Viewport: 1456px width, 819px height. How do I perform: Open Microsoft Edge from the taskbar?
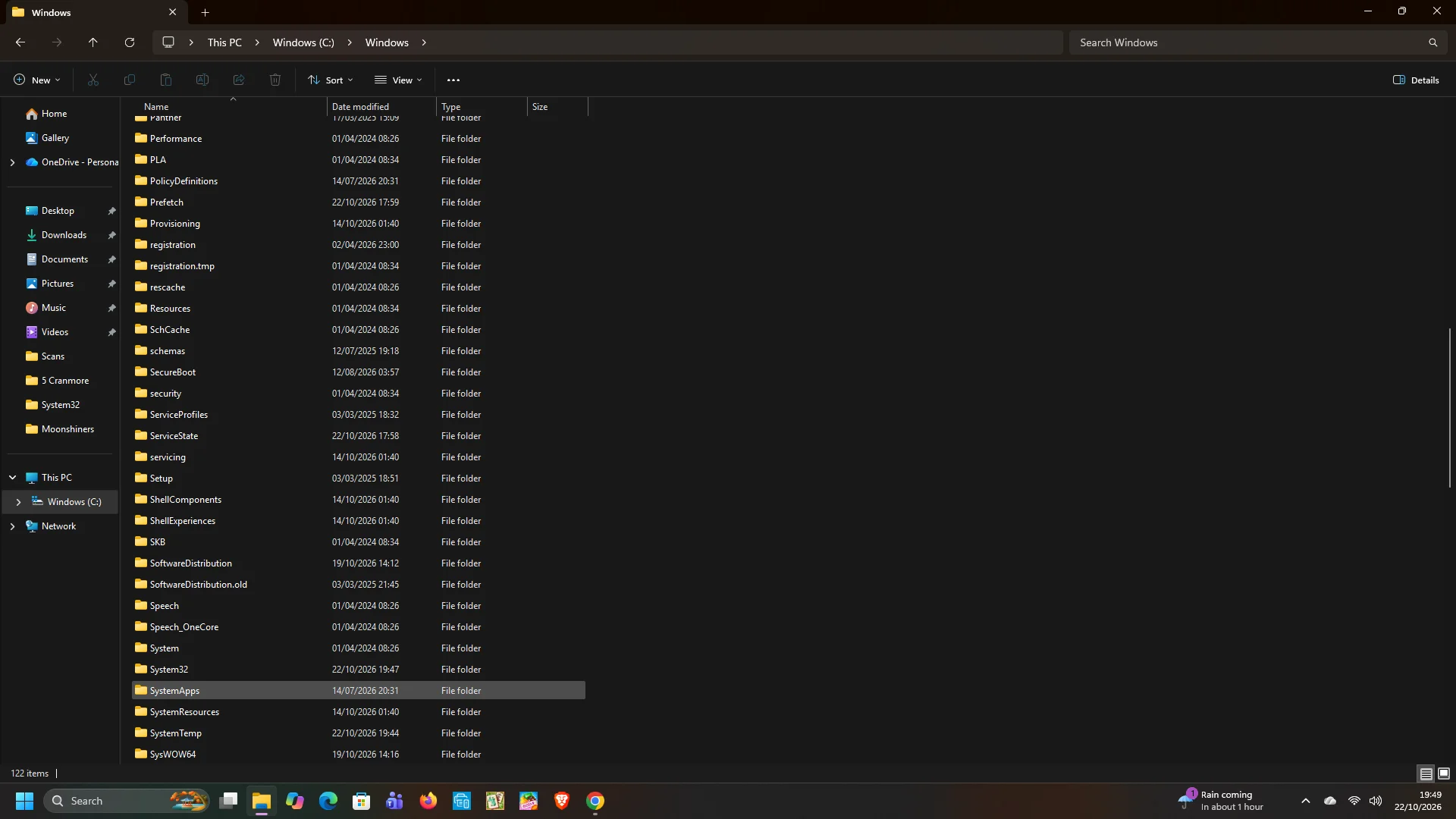click(x=328, y=801)
